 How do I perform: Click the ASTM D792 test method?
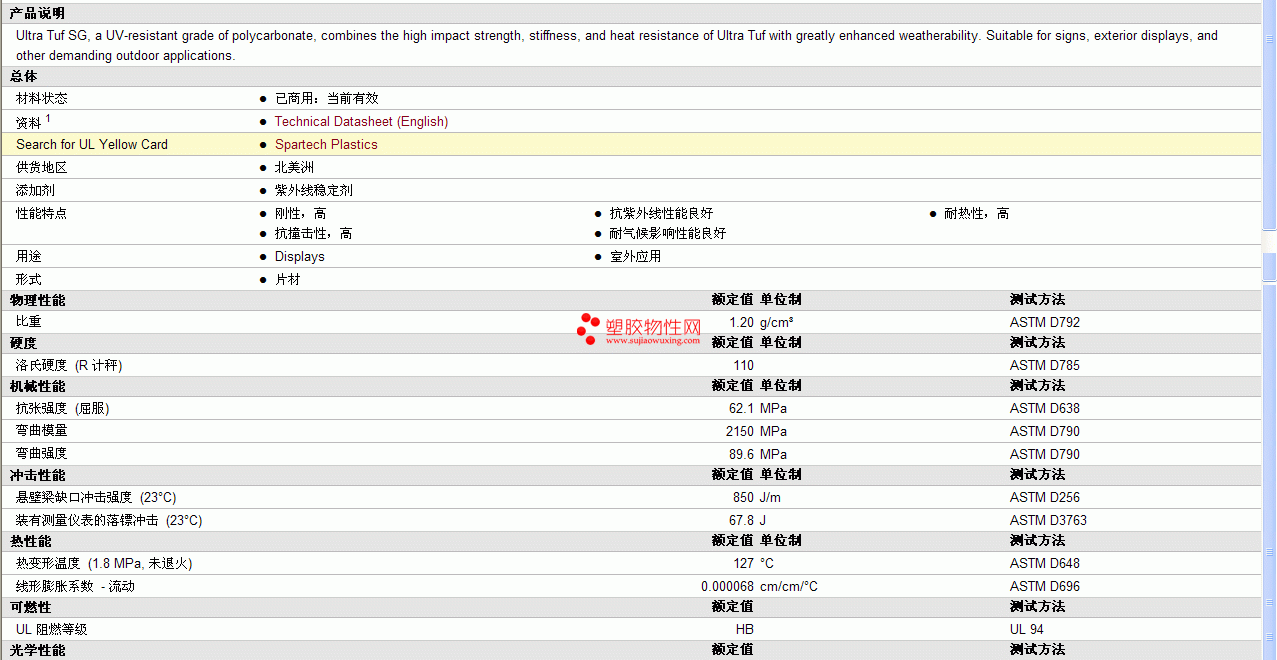(x=1045, y=322)
